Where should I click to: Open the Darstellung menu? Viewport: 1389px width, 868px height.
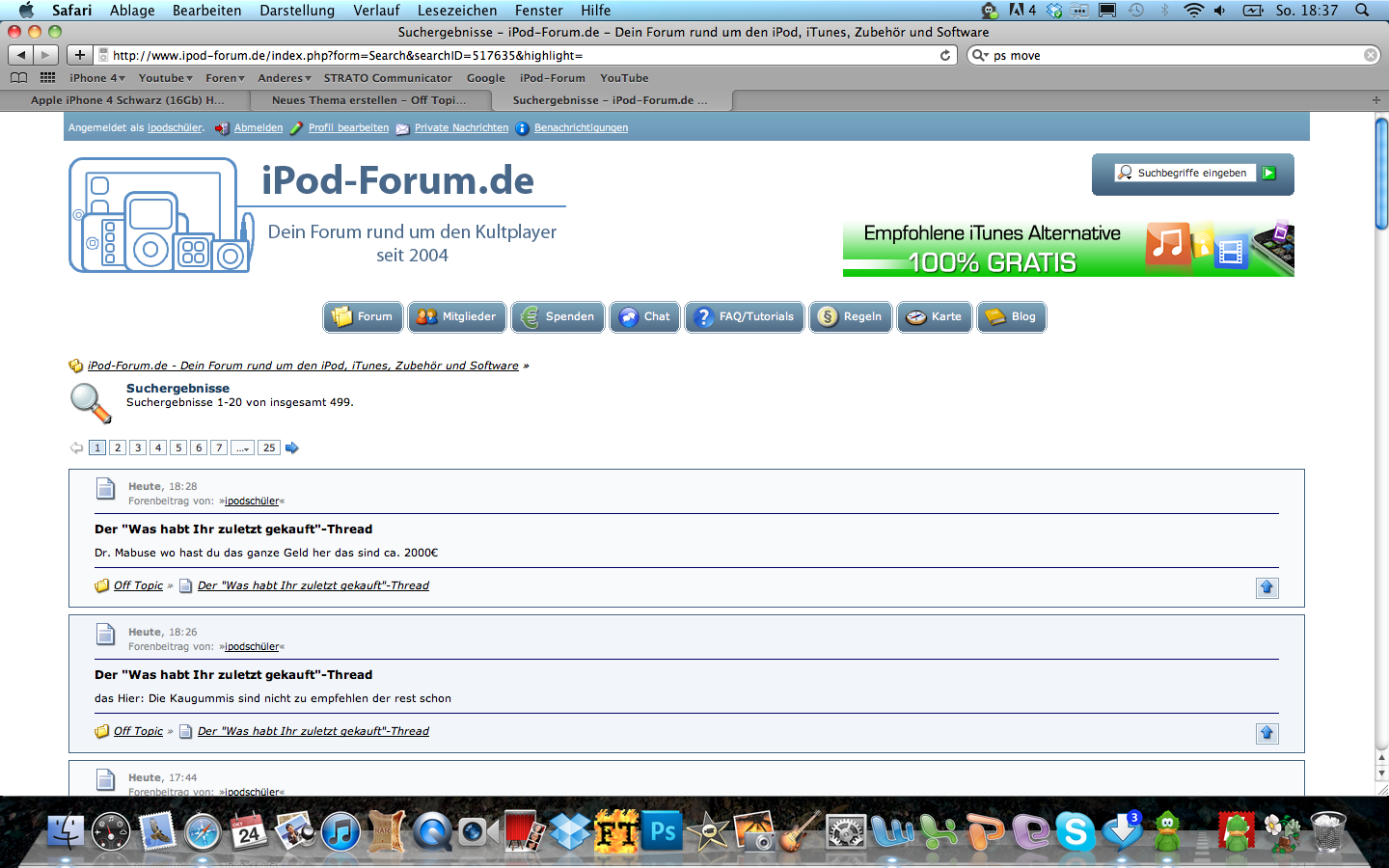pos(297,11)
